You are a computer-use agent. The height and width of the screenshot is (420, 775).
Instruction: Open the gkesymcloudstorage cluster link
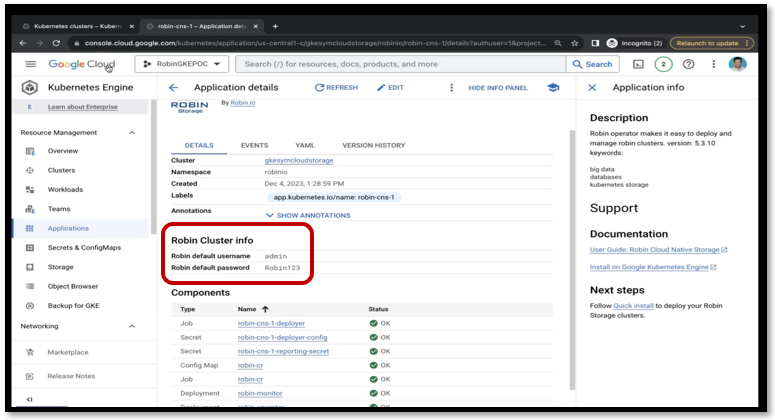click(299, 160)
